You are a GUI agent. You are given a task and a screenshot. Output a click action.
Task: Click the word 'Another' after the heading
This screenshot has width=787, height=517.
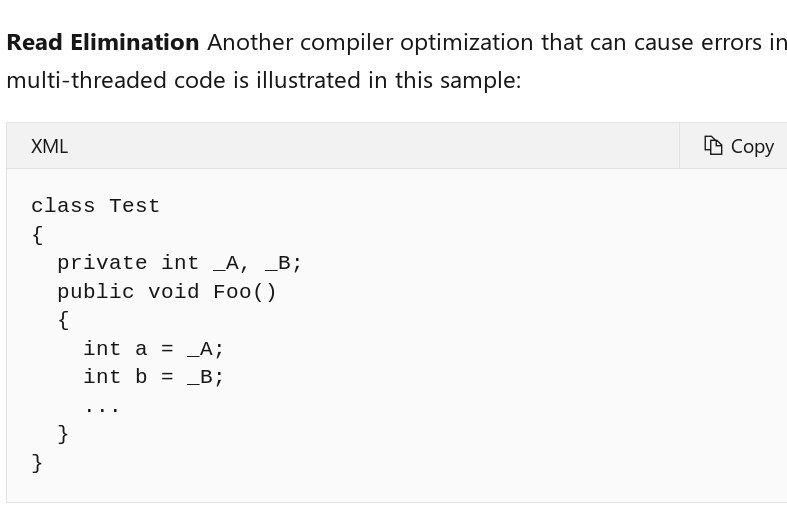pyautogui.click(x=250, y=43)
